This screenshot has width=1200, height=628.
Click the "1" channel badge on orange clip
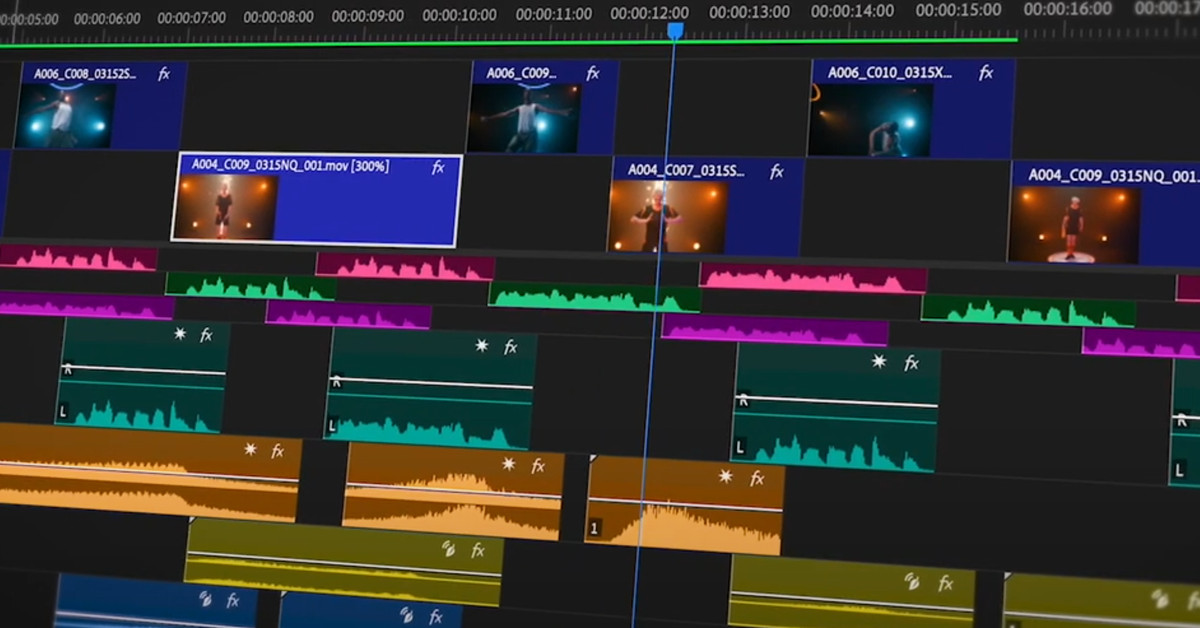coord(595,527)
